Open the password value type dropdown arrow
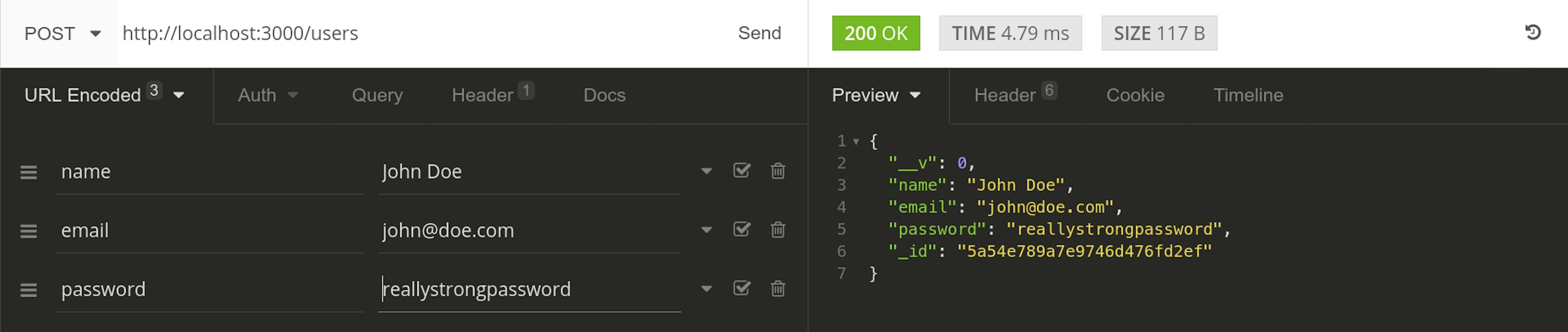The height and width of the screenshot is (332, 1568). [706, 289]
